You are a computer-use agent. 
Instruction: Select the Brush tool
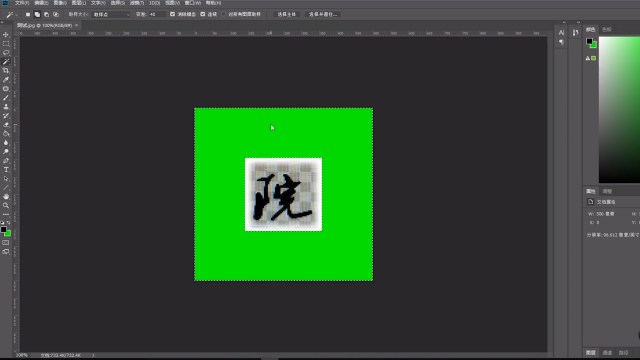coord(6,98)
